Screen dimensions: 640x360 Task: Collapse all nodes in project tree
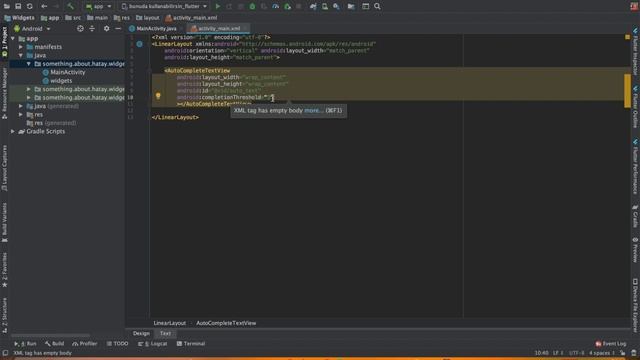click(x=92, y=29)
